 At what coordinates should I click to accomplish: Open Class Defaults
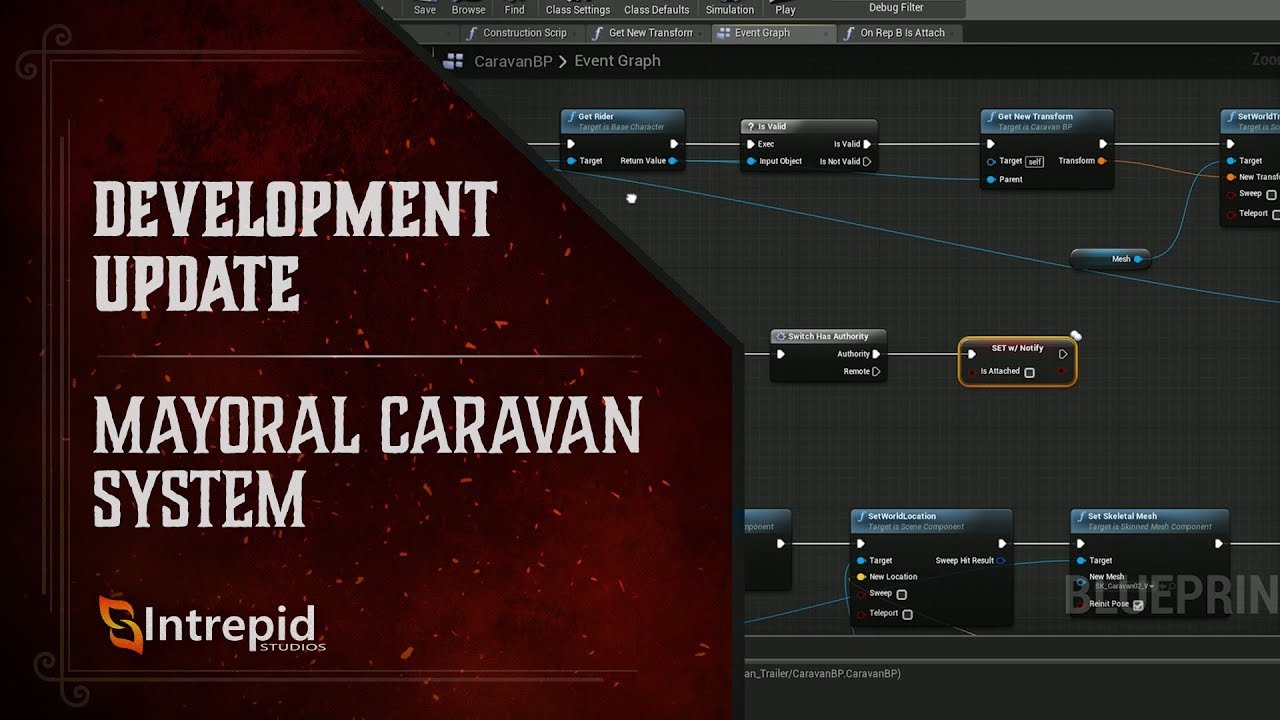coord(656,9)
